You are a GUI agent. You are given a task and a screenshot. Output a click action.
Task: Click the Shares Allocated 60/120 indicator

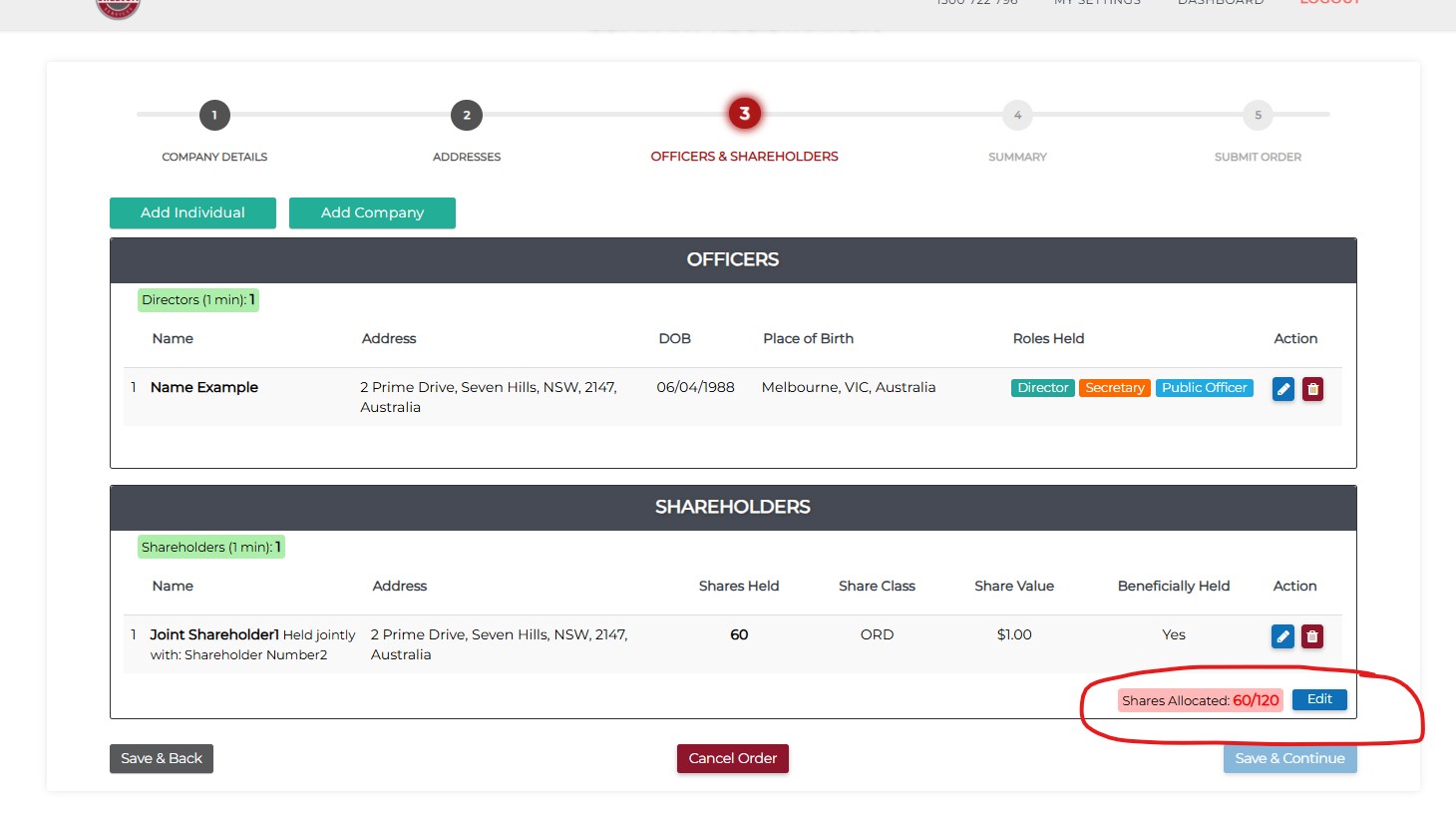(1200, 700)
